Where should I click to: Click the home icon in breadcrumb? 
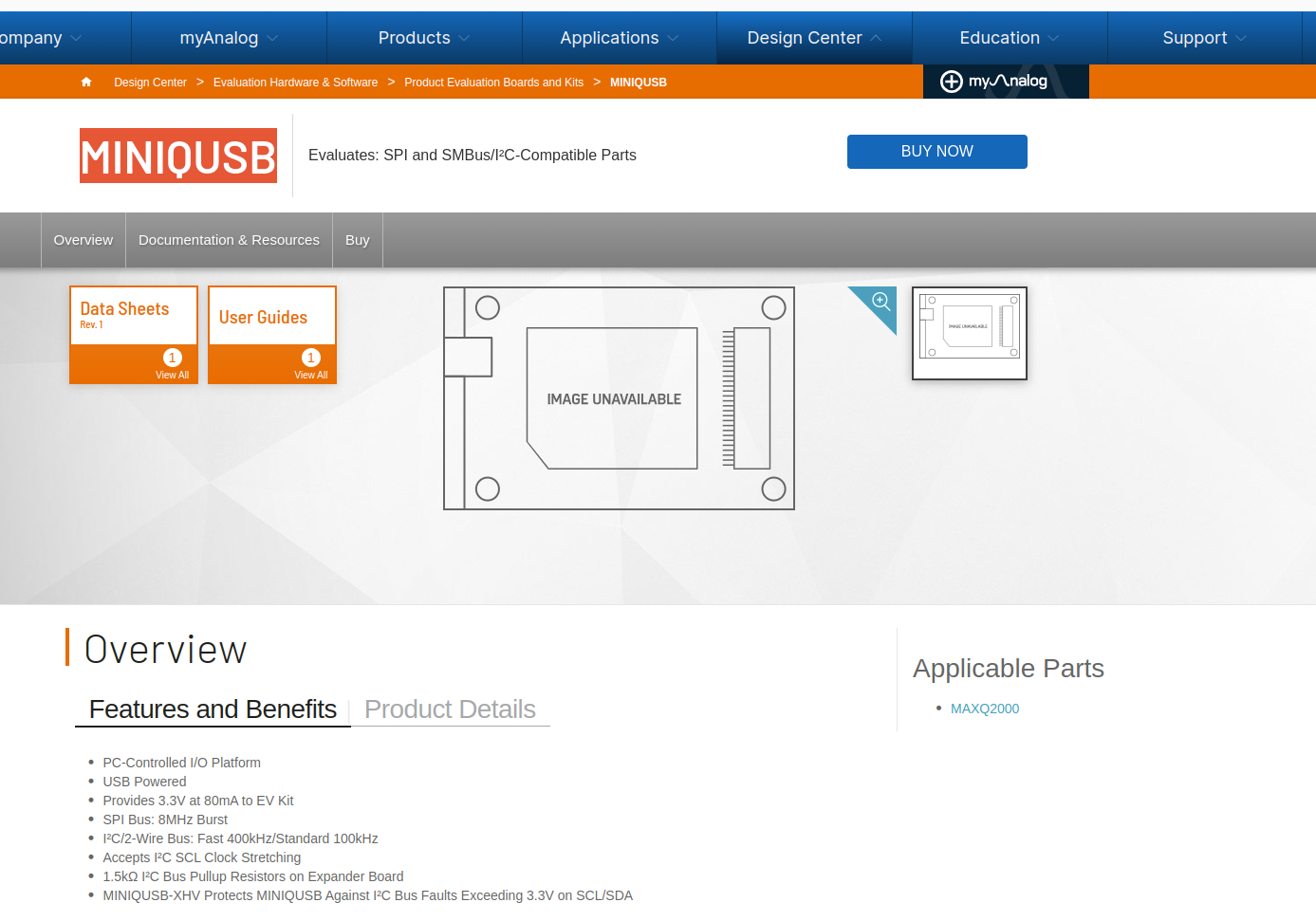tap(86, 83)
